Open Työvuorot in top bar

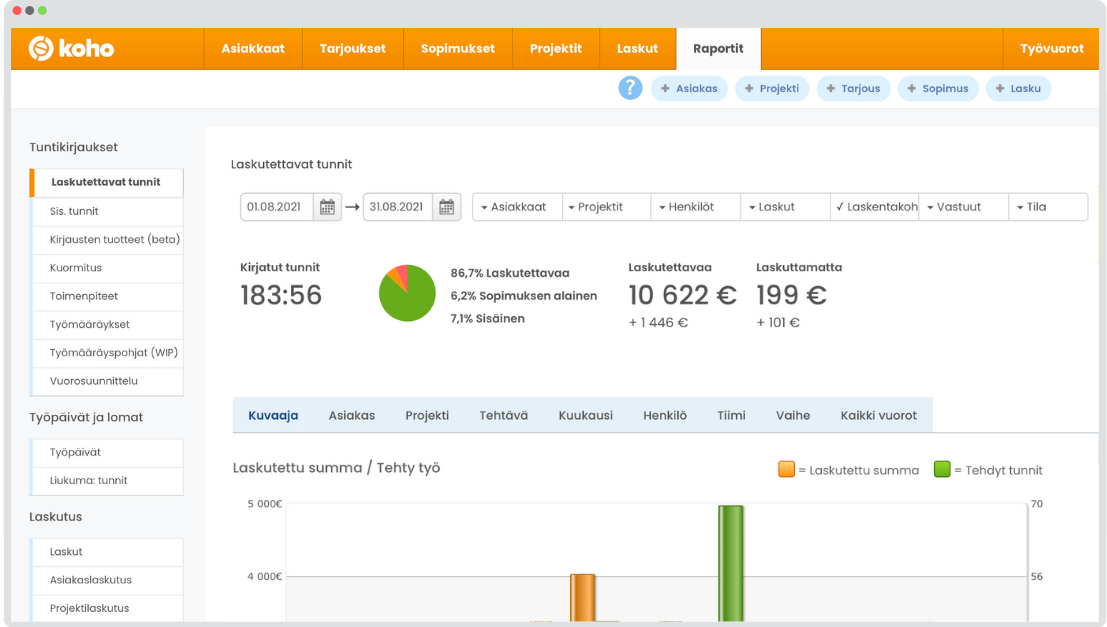1051,49
